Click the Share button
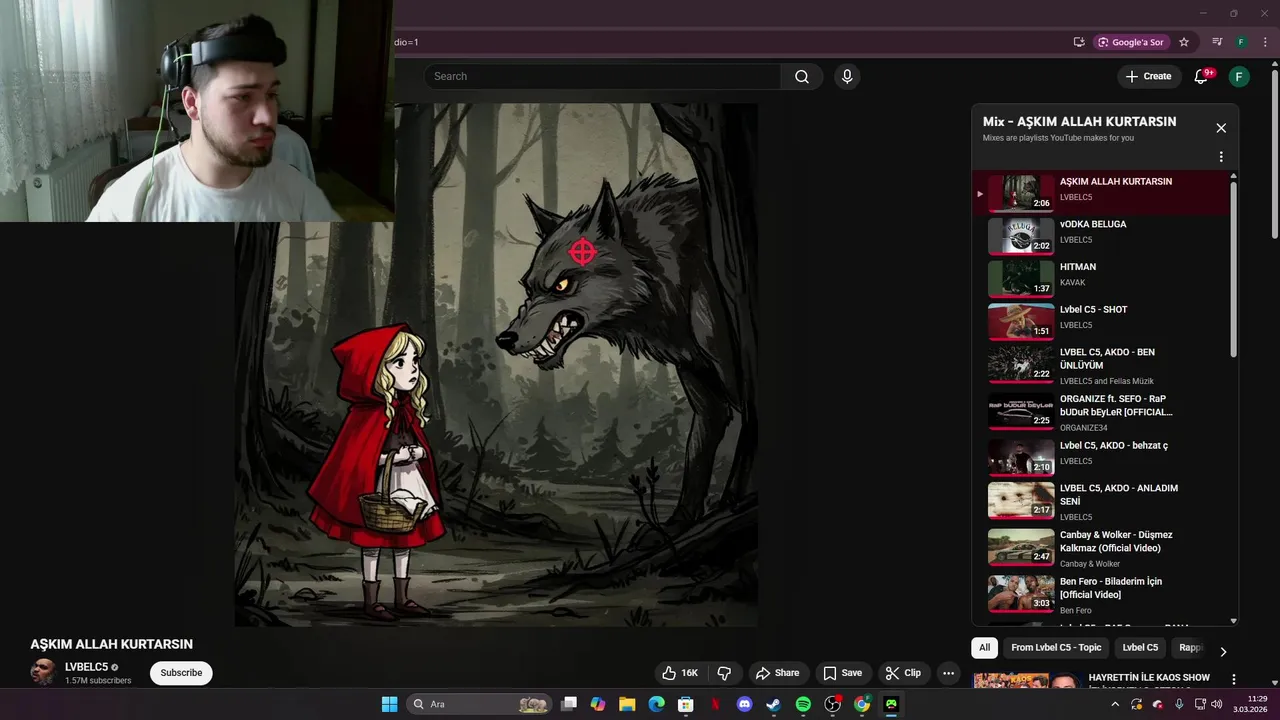1280x720 pixels. [x=777, y=673]
